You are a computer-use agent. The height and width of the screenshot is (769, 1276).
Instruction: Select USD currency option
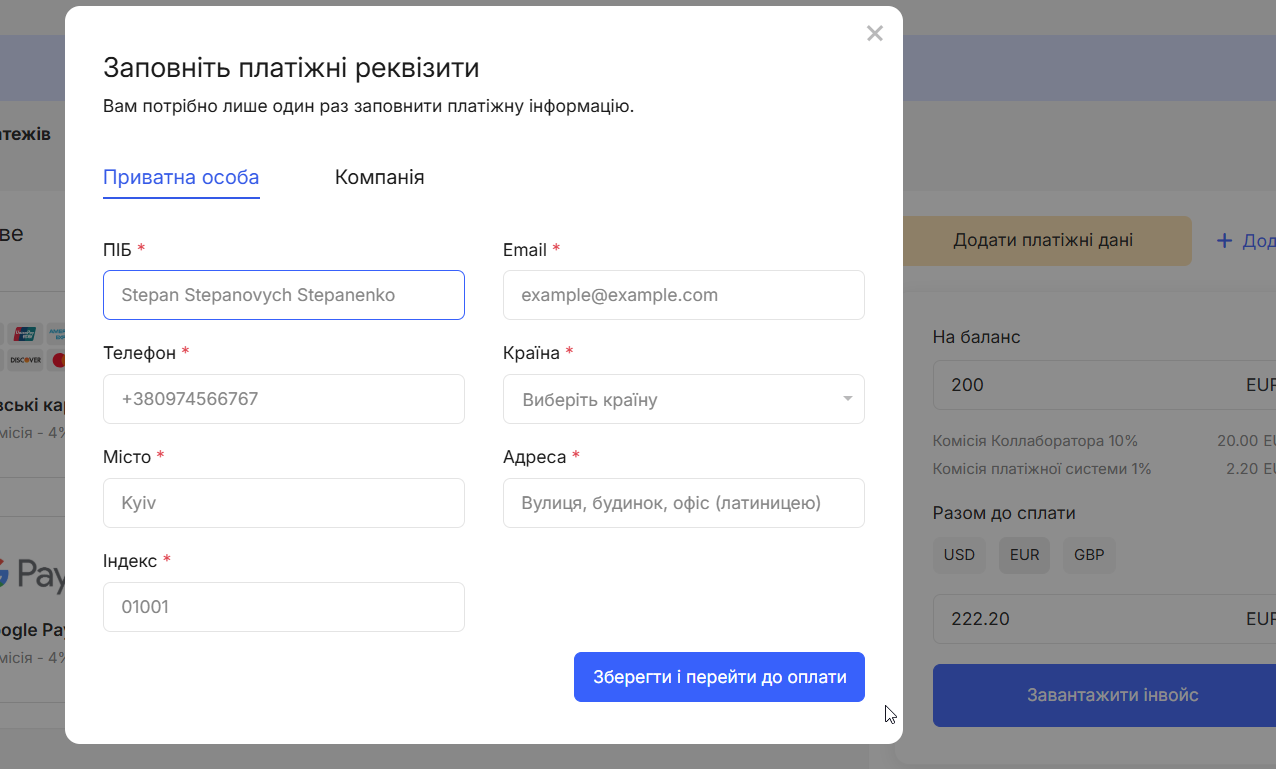959,555
